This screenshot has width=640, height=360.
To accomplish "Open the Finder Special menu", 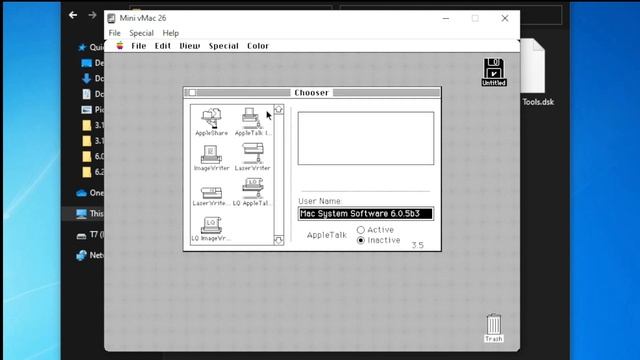I will point(224,46).
